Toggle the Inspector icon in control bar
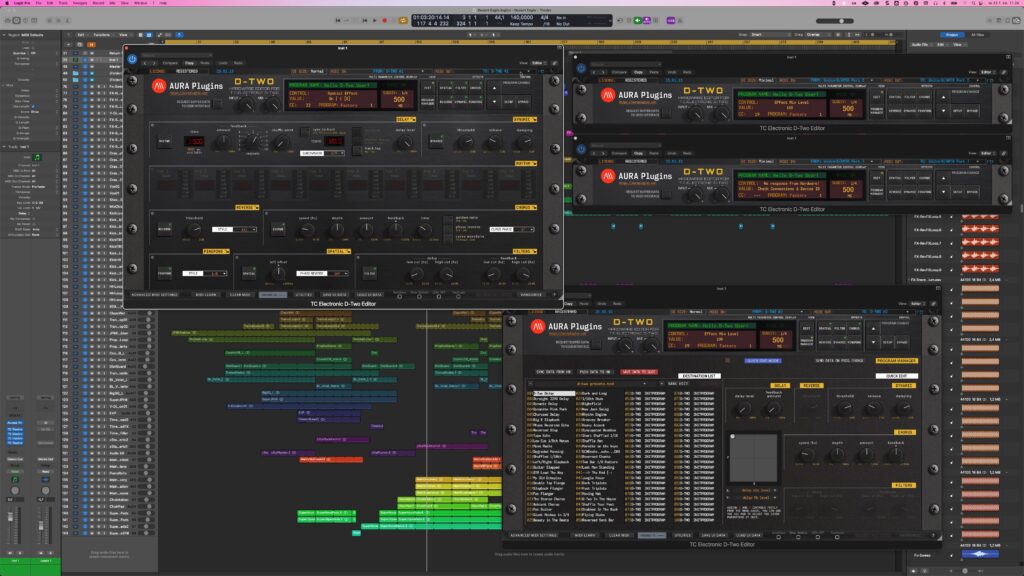Viewport: 1024px width, 576px height. [x=17, y=20]
